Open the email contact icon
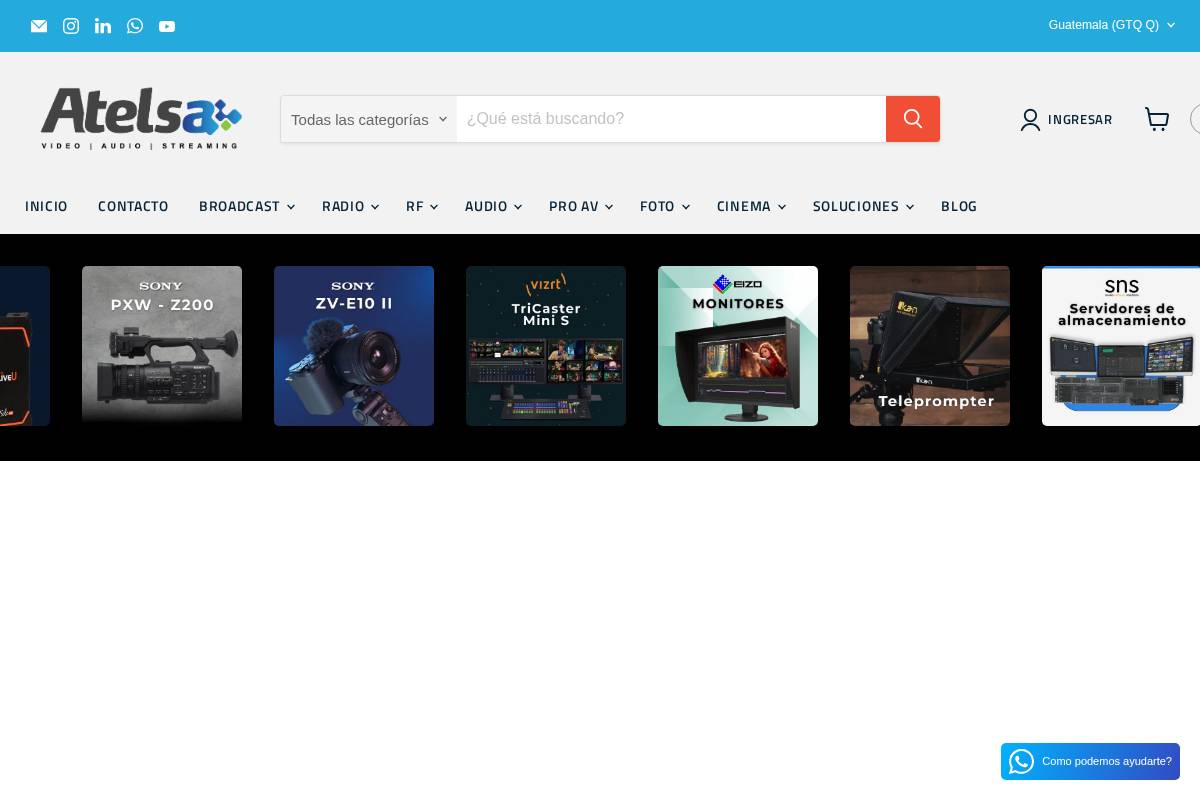The height and width of the screenshot is (800, 1200). tap(39, 26)
